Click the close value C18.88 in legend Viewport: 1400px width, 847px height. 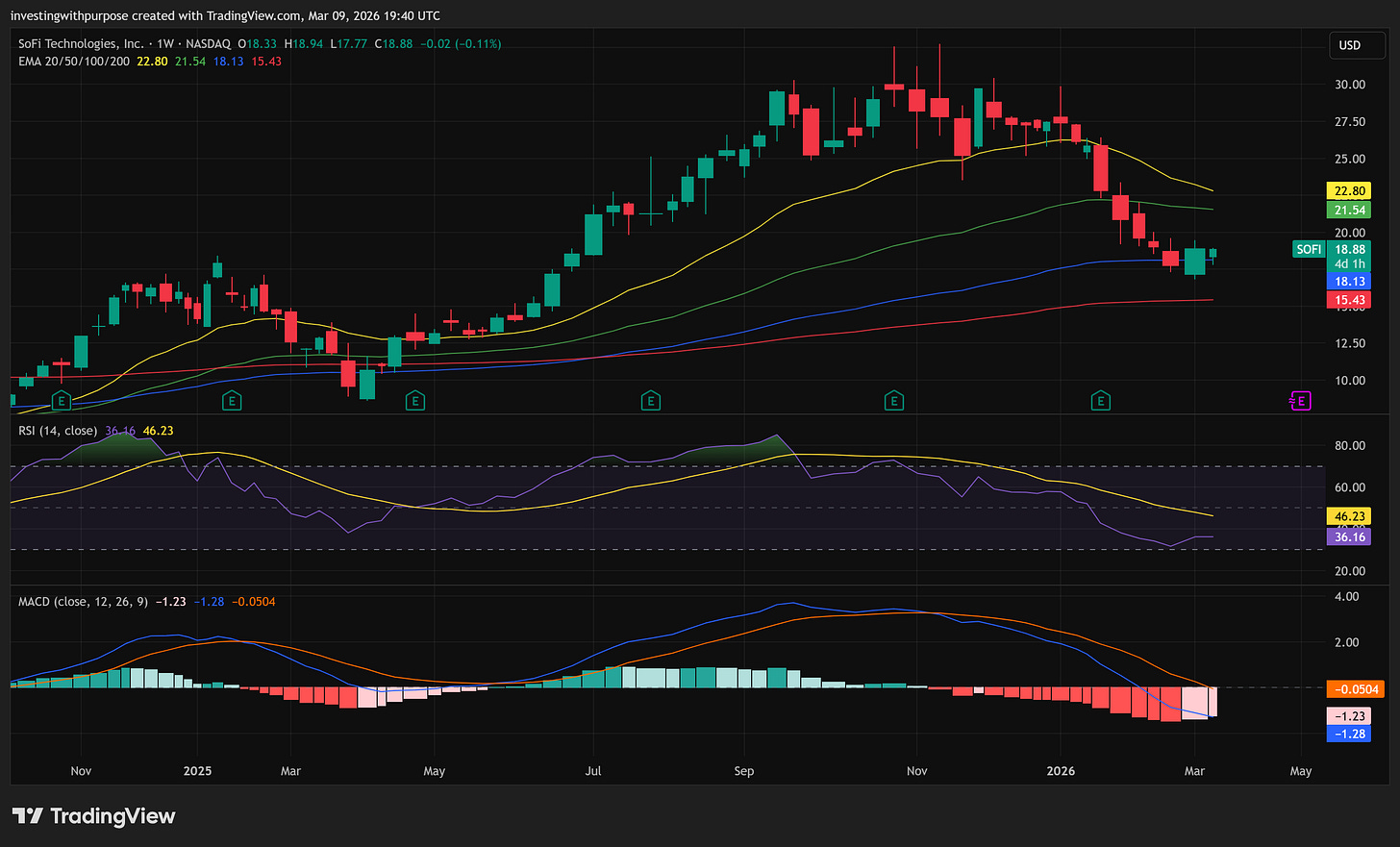393,43
